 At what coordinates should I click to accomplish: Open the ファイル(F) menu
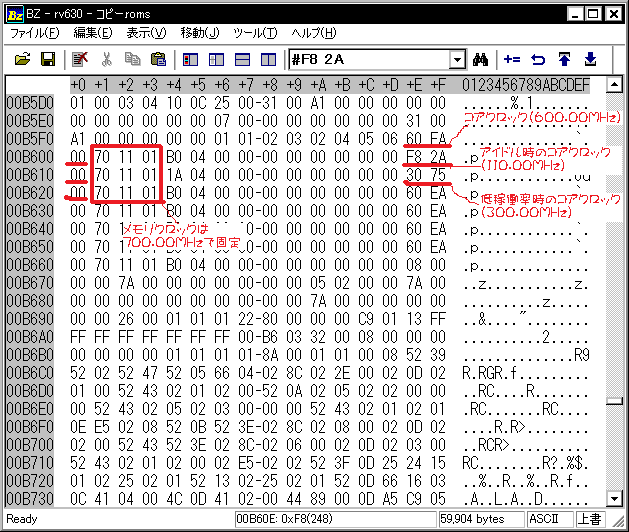(x=34, y=33)
